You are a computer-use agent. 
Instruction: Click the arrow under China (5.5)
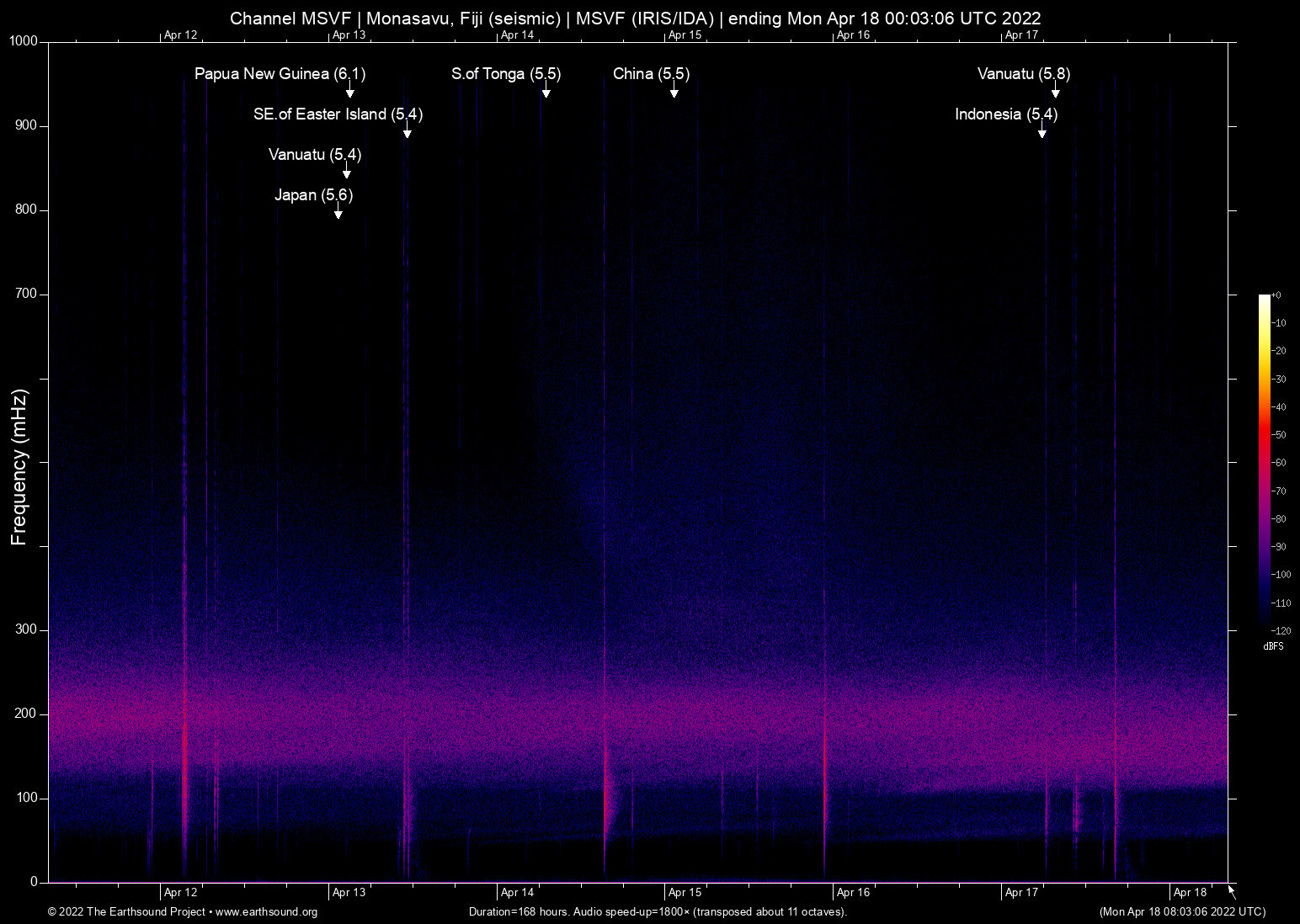(x=674, y=92)
